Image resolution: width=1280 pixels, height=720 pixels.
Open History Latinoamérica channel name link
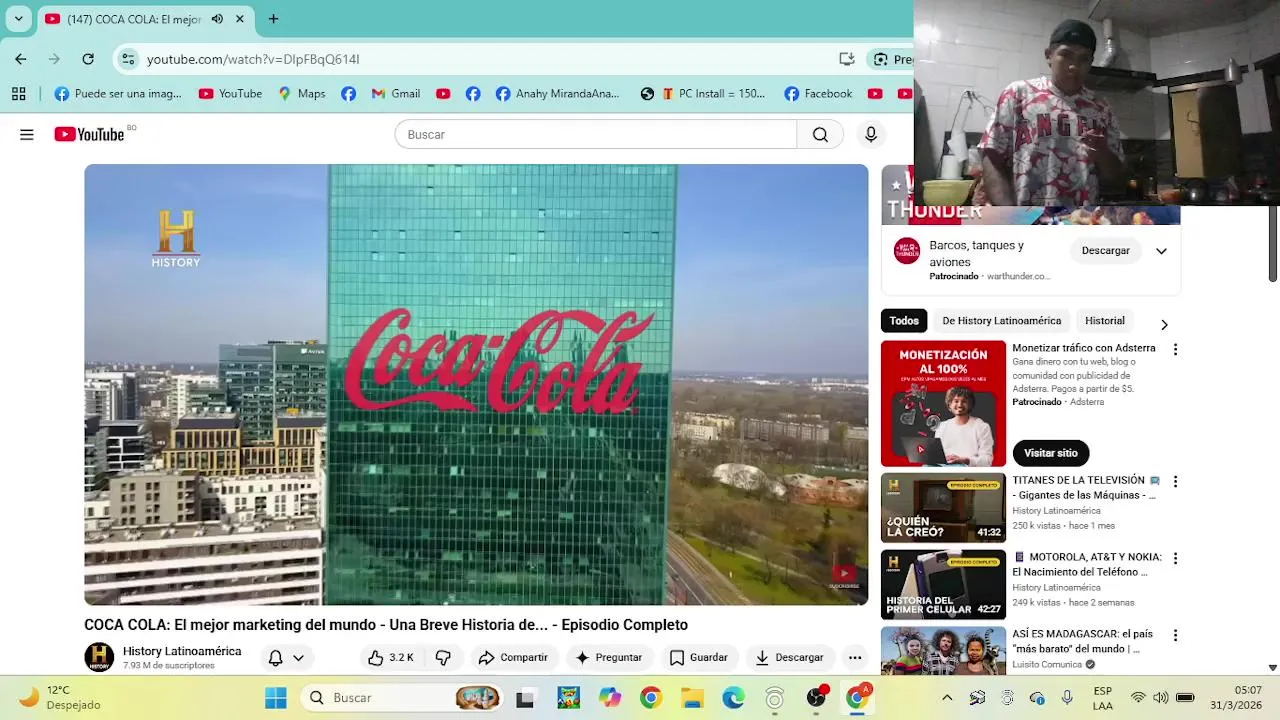pos(182,651)
